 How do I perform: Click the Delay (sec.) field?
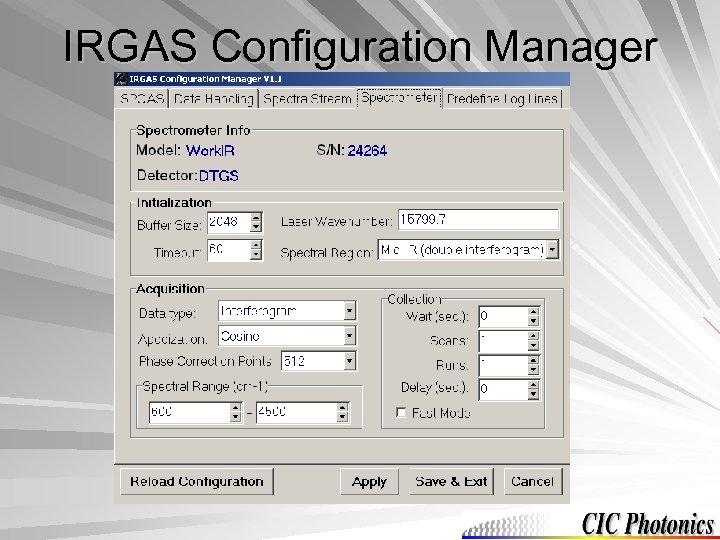click(503, 389)
